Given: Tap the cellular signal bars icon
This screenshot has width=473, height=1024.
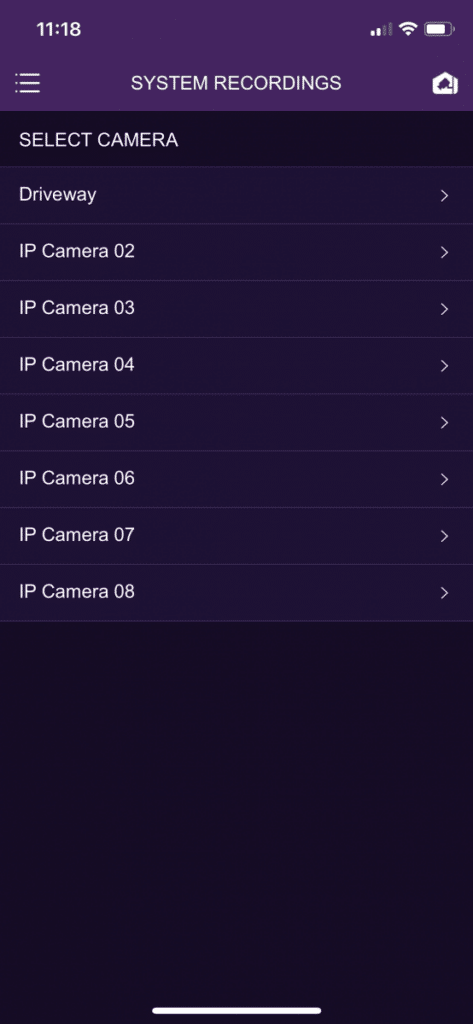Looking at the screenshot, I should 382,29.
